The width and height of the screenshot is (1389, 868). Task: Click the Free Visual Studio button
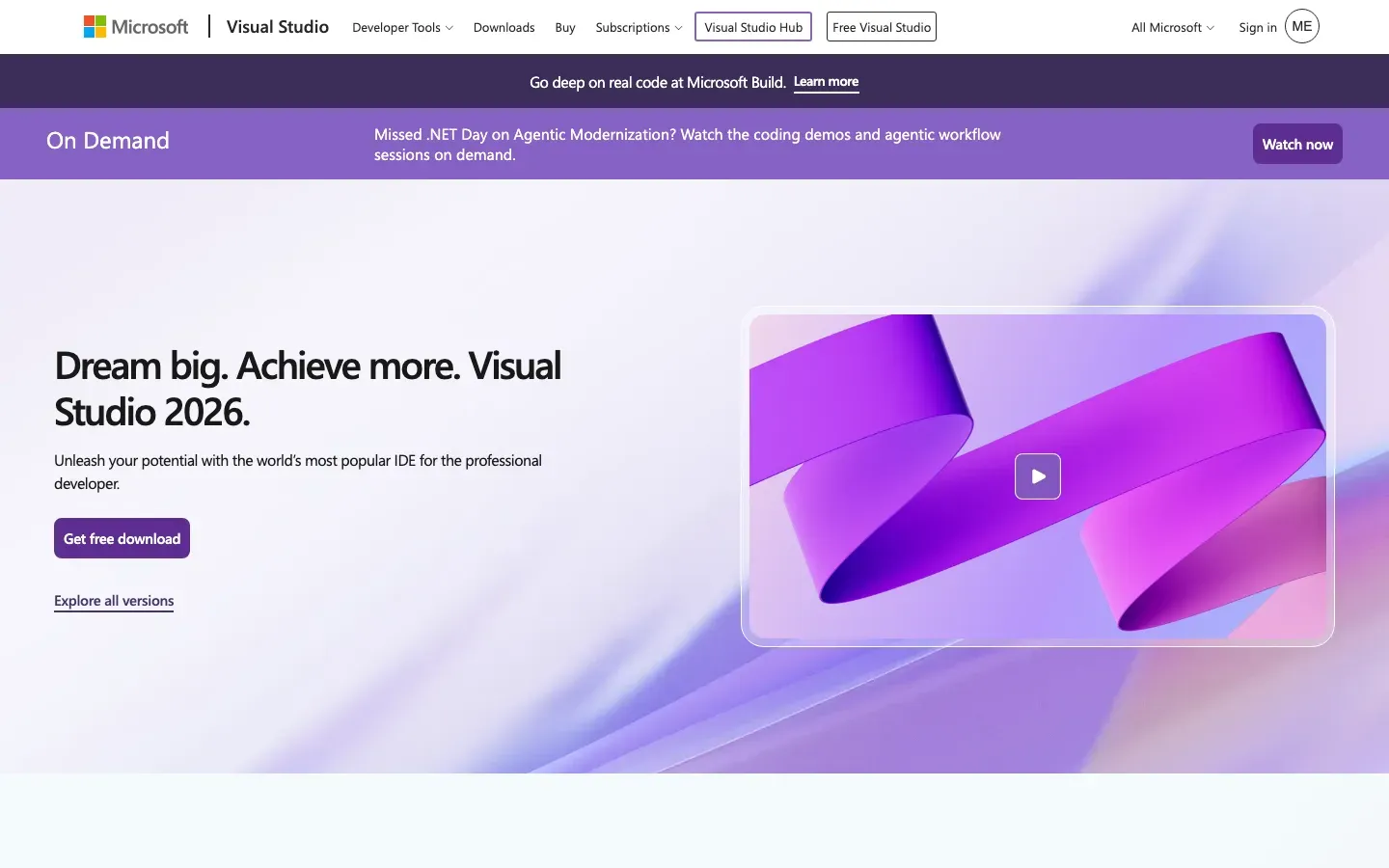click(x=882, y=27)
